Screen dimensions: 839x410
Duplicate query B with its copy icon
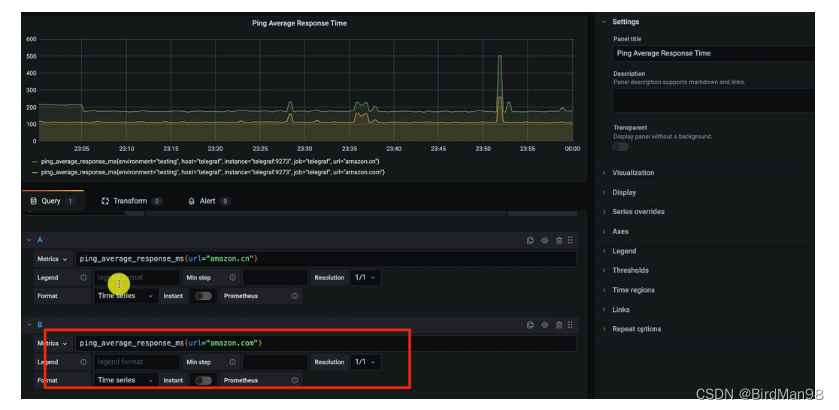tap(530, 324)
